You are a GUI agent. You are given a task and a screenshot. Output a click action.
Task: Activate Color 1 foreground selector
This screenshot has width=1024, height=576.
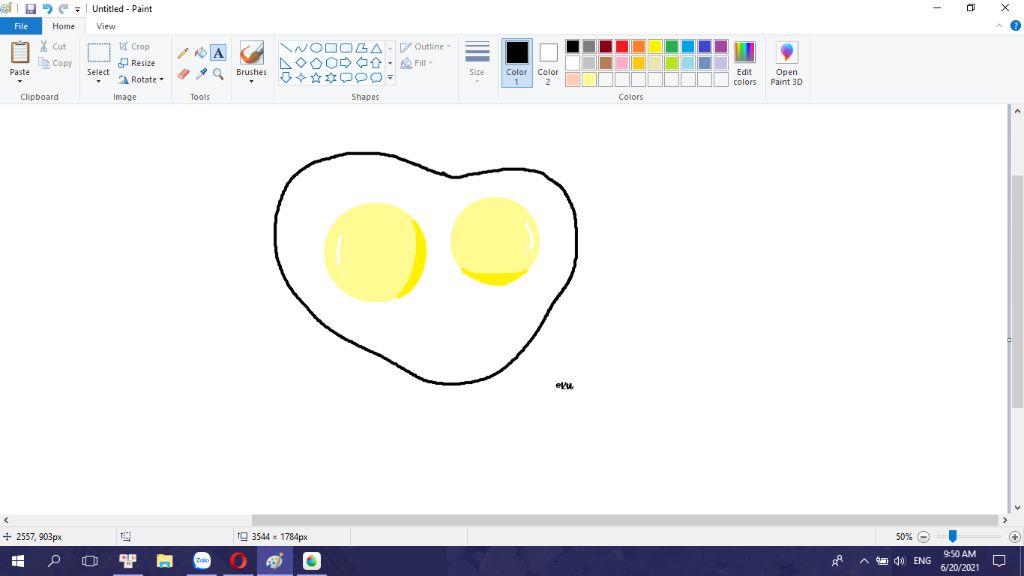(x=517, y=63)
